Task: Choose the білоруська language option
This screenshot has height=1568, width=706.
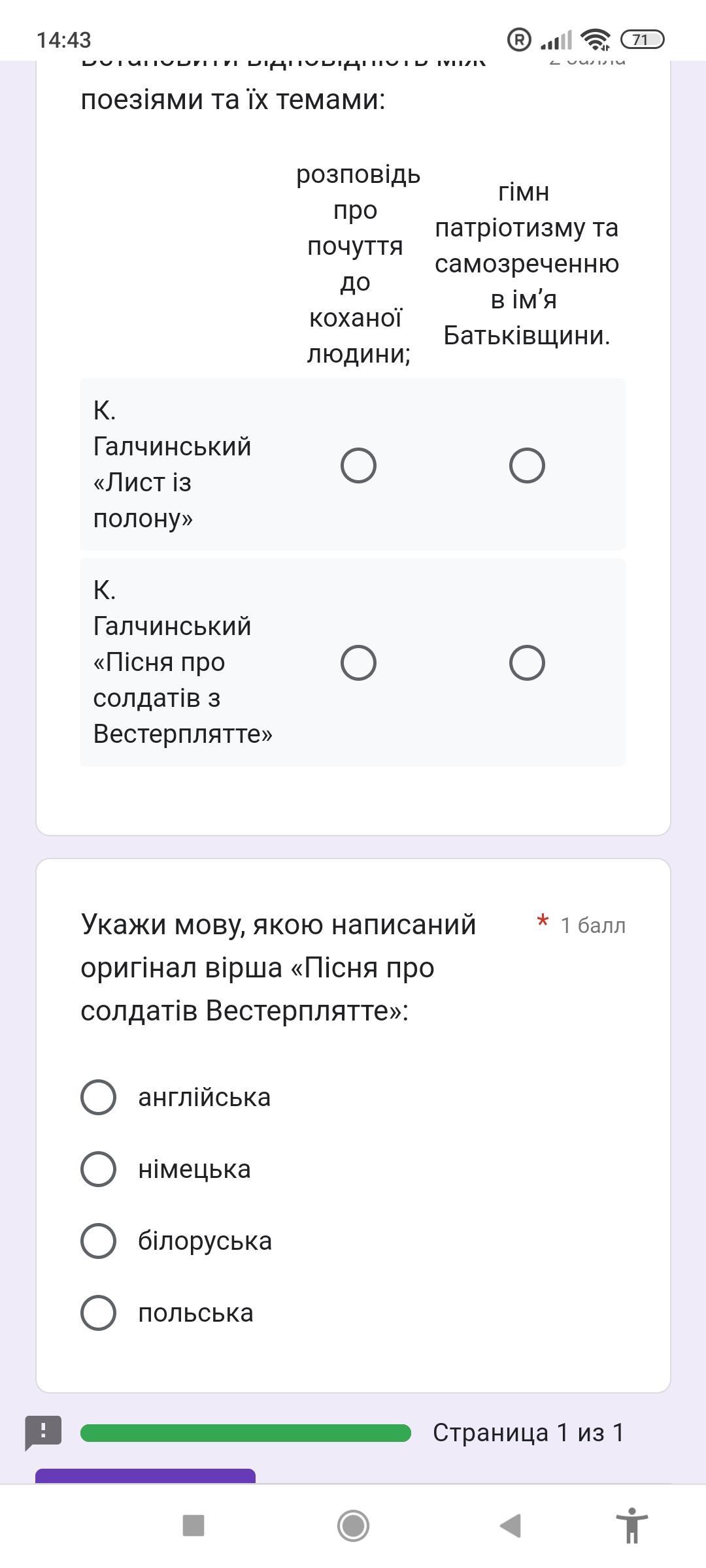Action: [x=98, y=1241]
